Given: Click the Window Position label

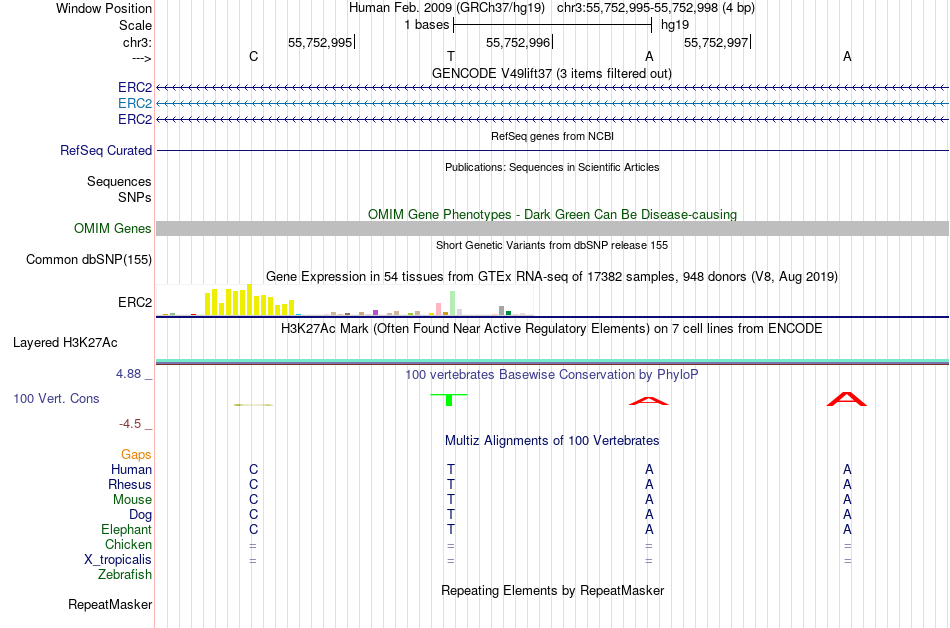Looking at the screenshot, I should 104,8.
